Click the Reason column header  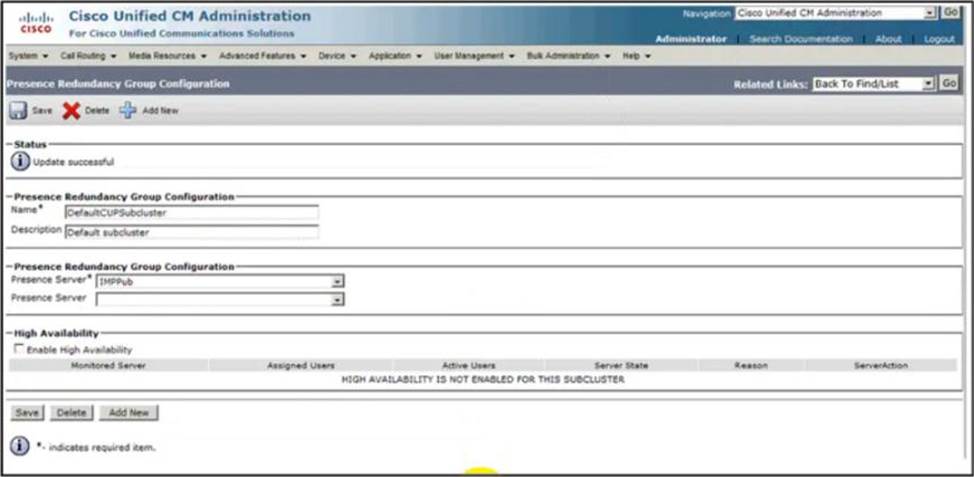point(751,366)
